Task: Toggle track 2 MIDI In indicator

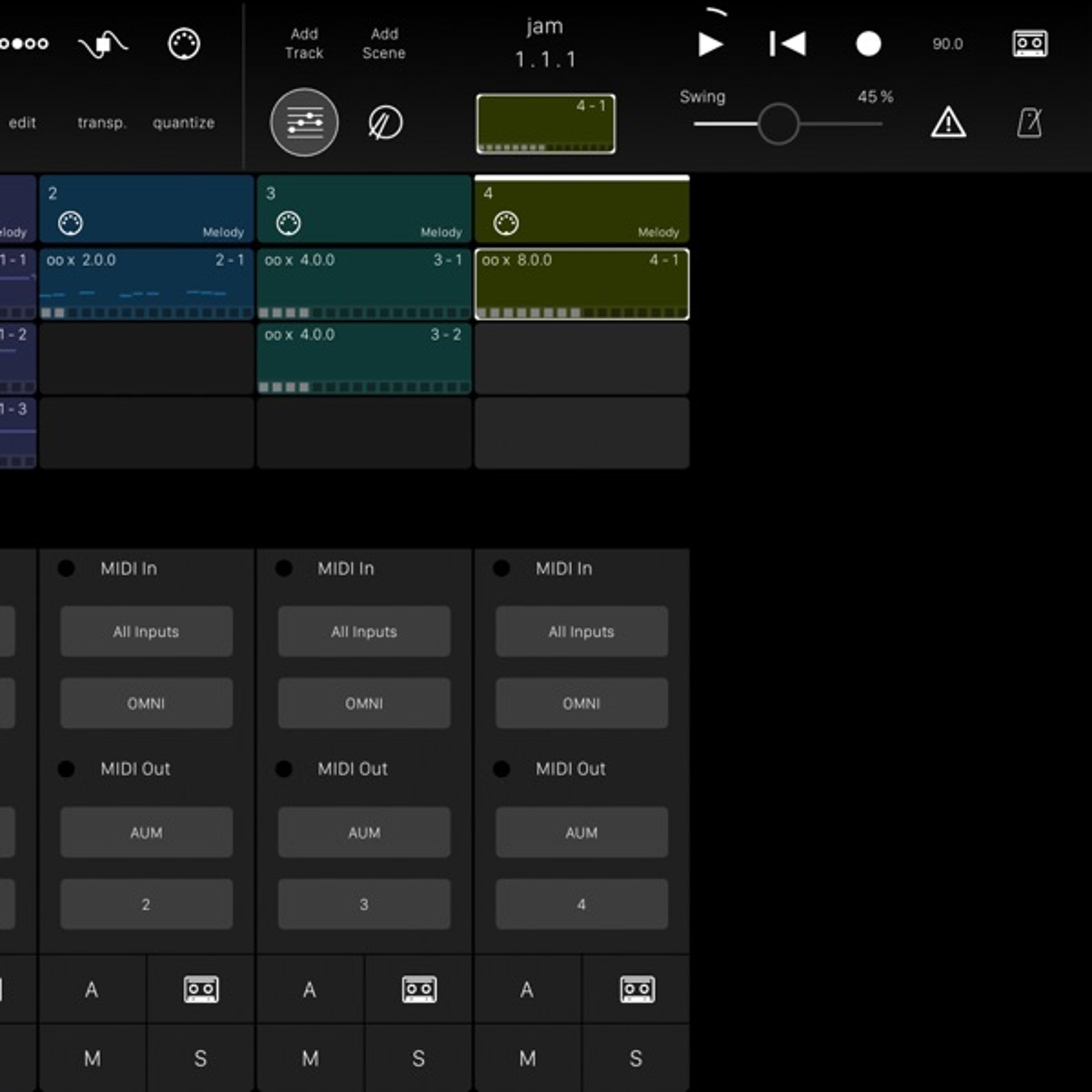Action: (x=66, y=568)
